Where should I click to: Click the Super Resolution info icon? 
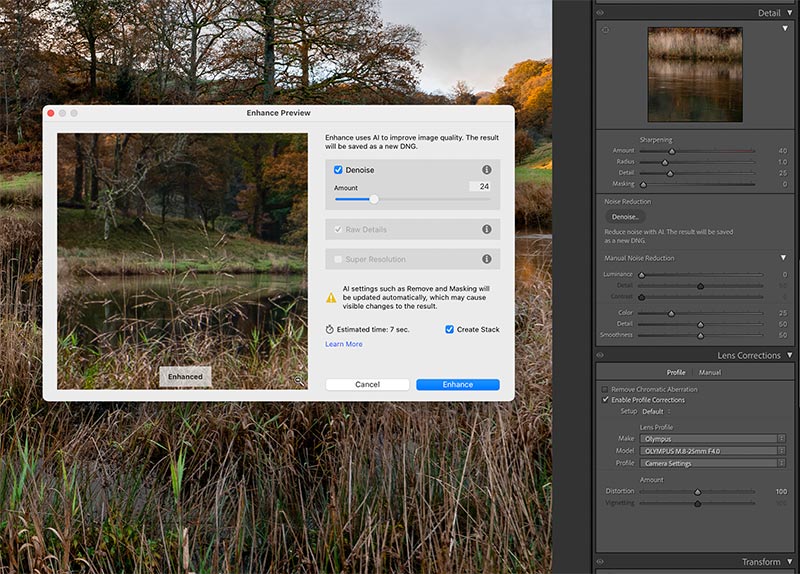pyautogui.click(x=486, y=259)
